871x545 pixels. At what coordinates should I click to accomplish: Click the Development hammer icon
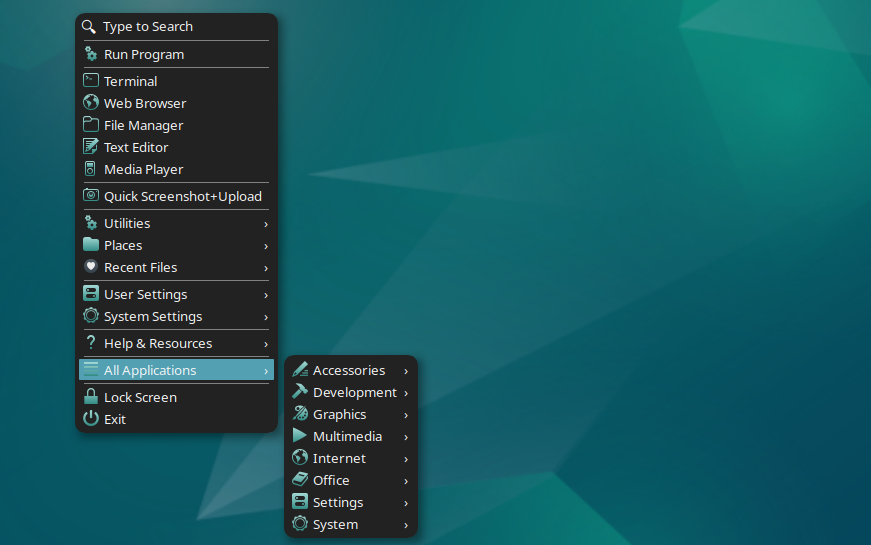300,391
